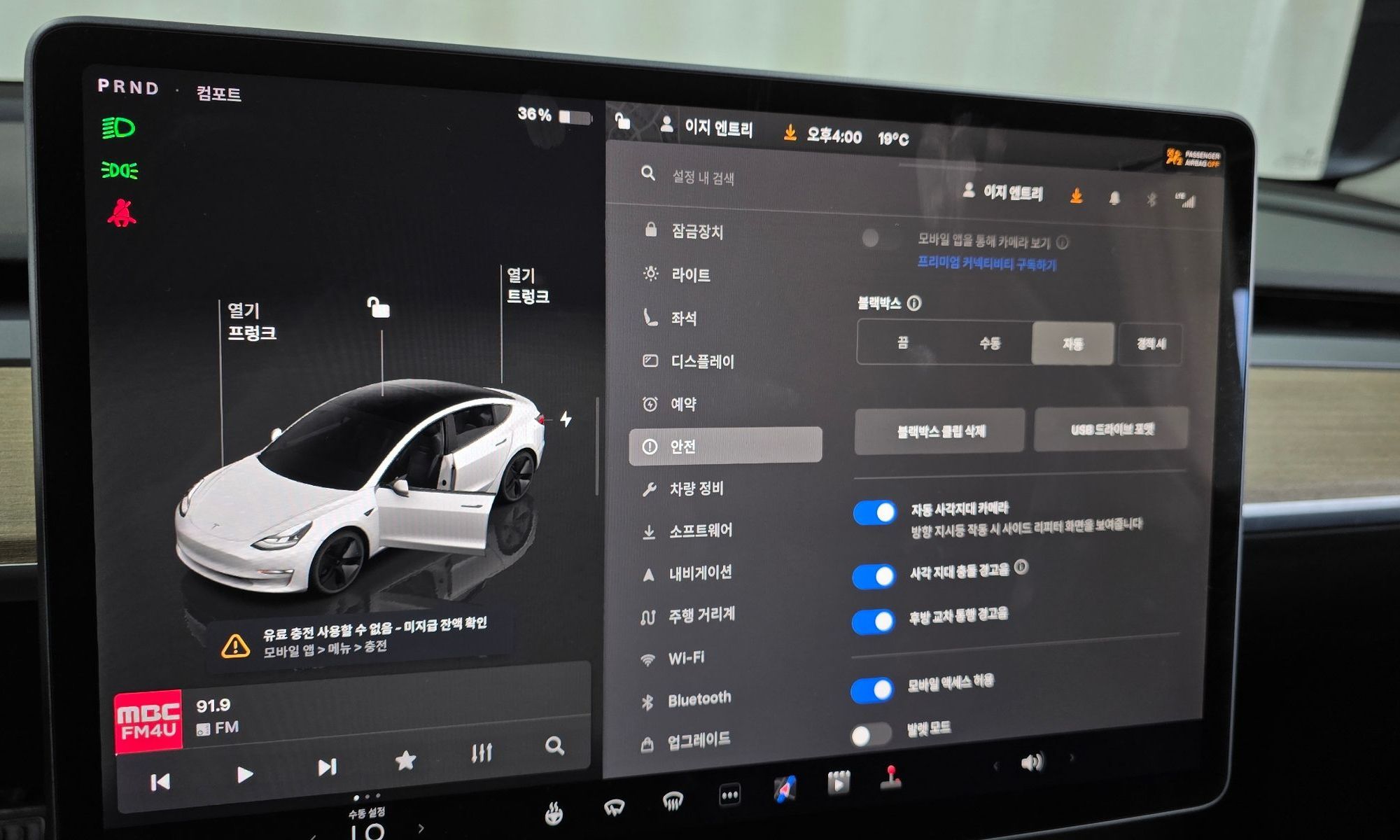Turn off rear cross traffic warning
The height and width of the screenshot is (840, 1400).
874,622
